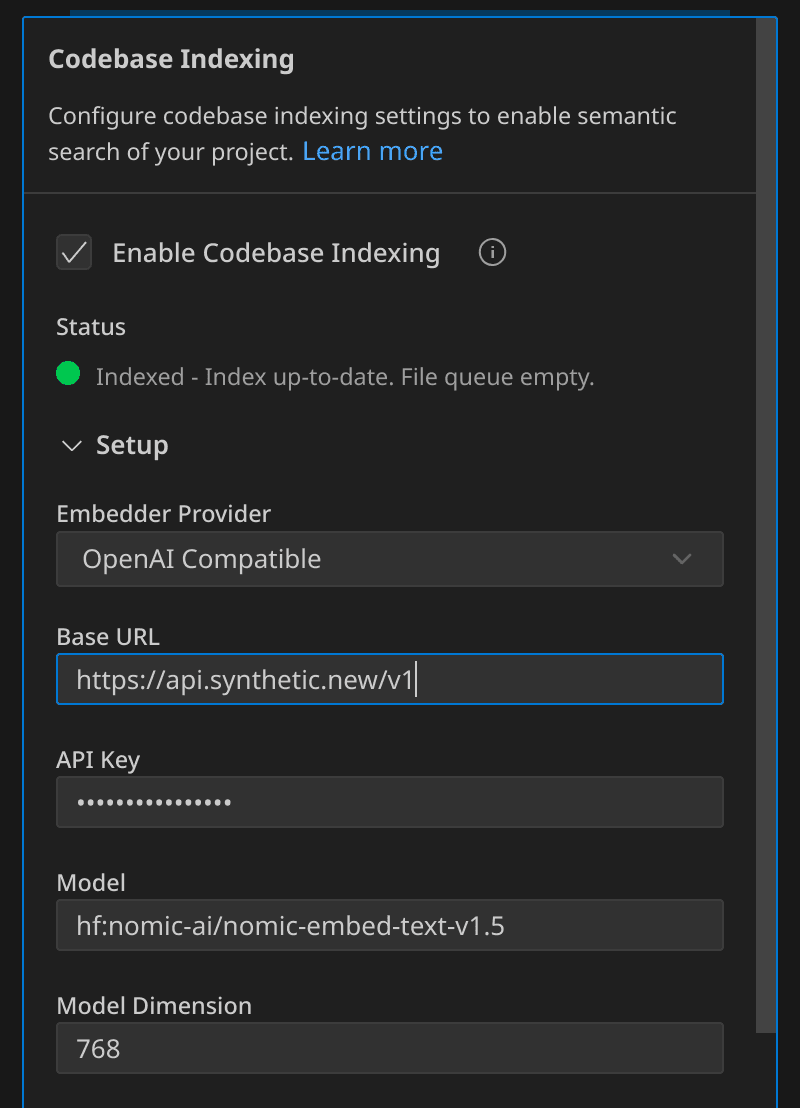800x1108 pixels.
Task: Focus the Base URL input field
Action: point(389,680)
